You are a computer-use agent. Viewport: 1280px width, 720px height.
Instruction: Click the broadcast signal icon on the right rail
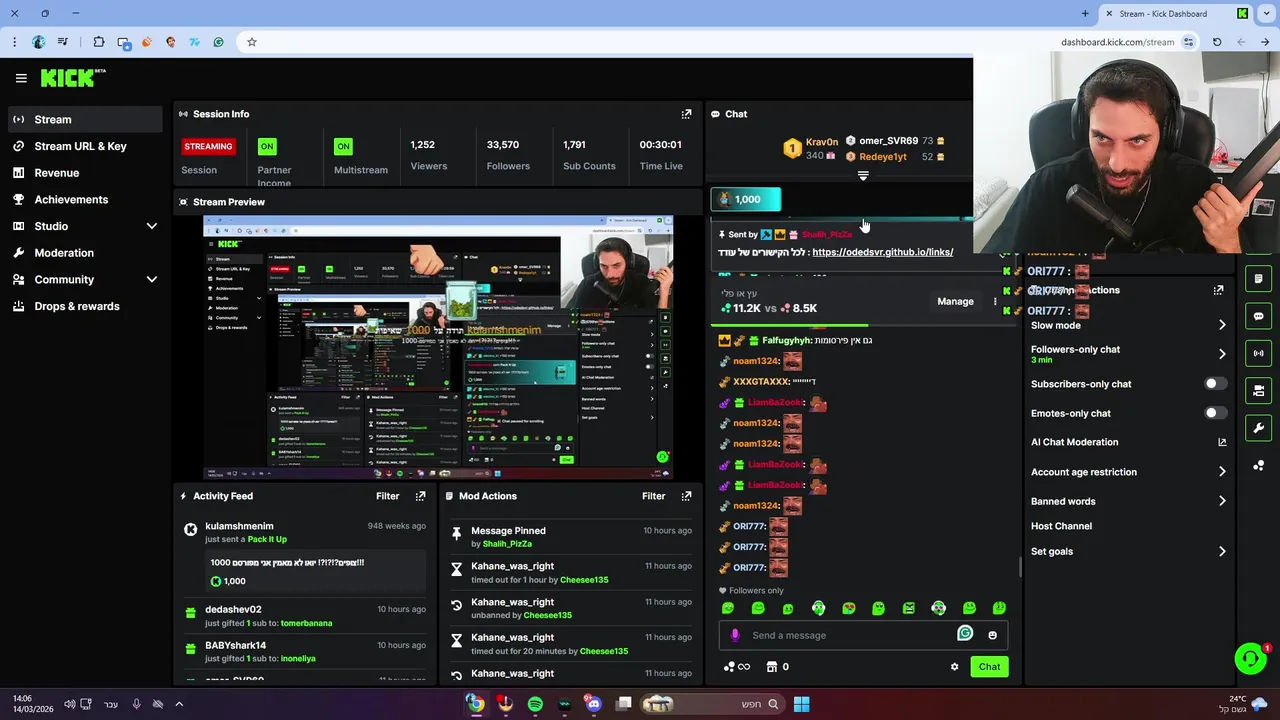point(1258,353)
